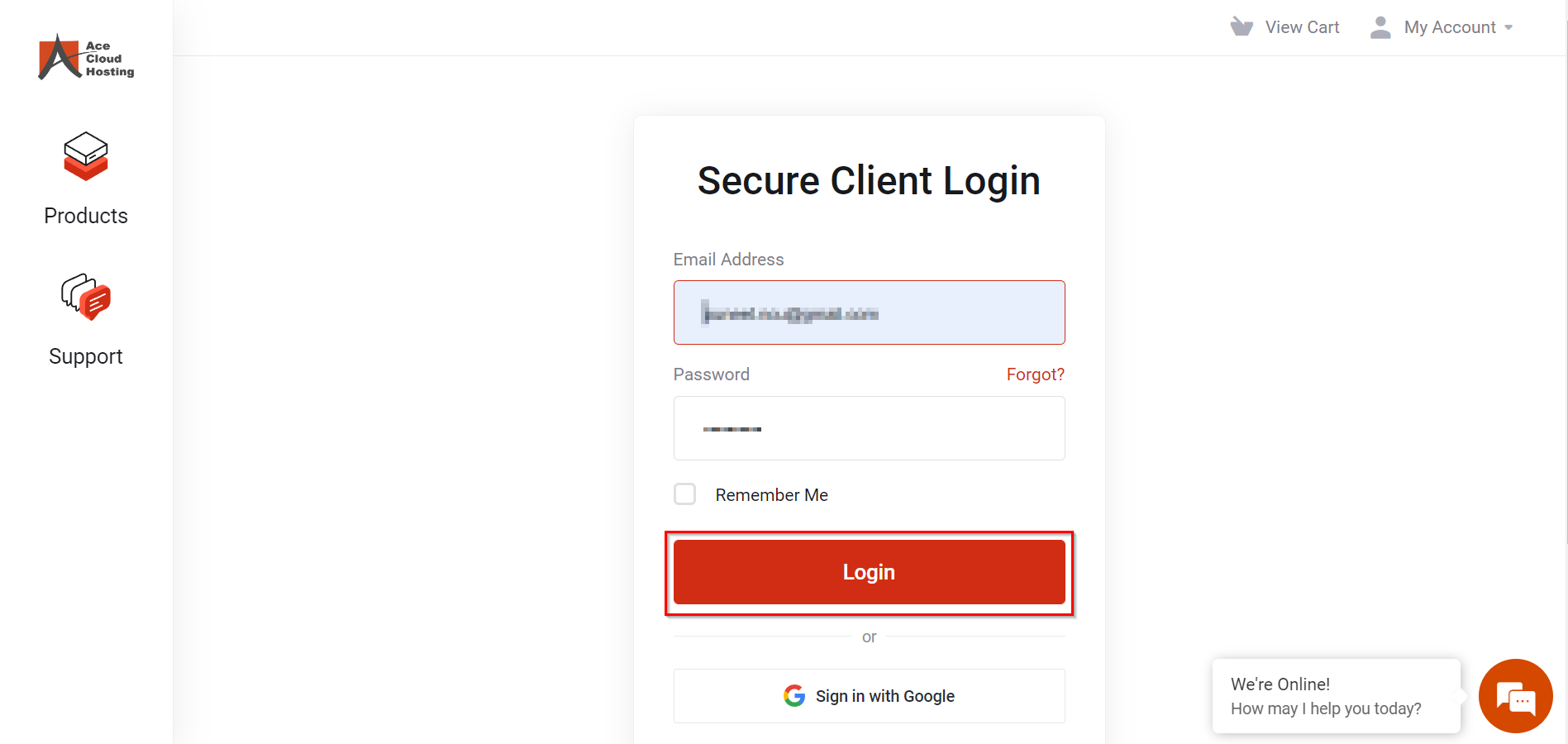Enable the Remember Me checkbox
Image resolution: width=1568 pixels, height=744 pixels.
[x=684, y=494]
